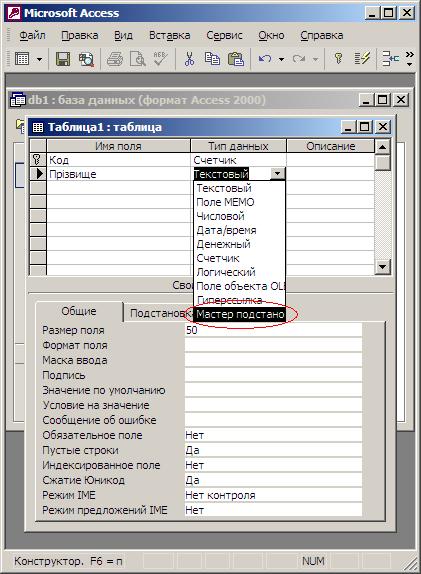421x574 pixels.
Task: Click the Имя поля column header
Action: tap(119, 146)
